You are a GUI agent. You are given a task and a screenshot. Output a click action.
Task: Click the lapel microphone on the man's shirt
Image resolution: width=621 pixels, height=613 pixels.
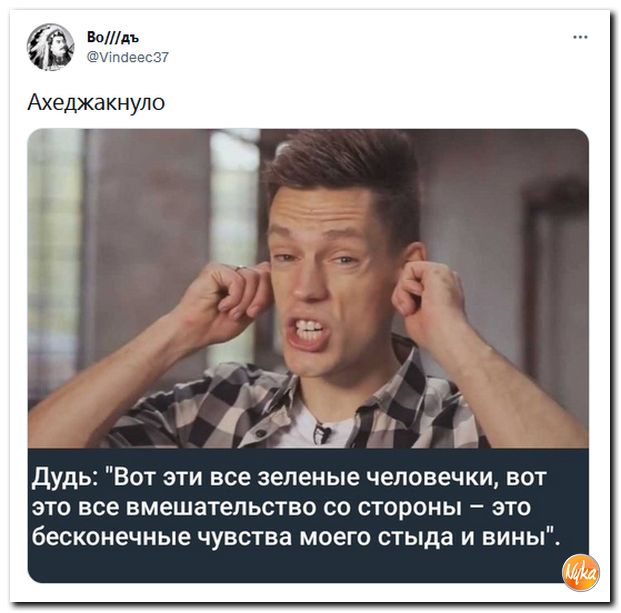pos(322,433)
